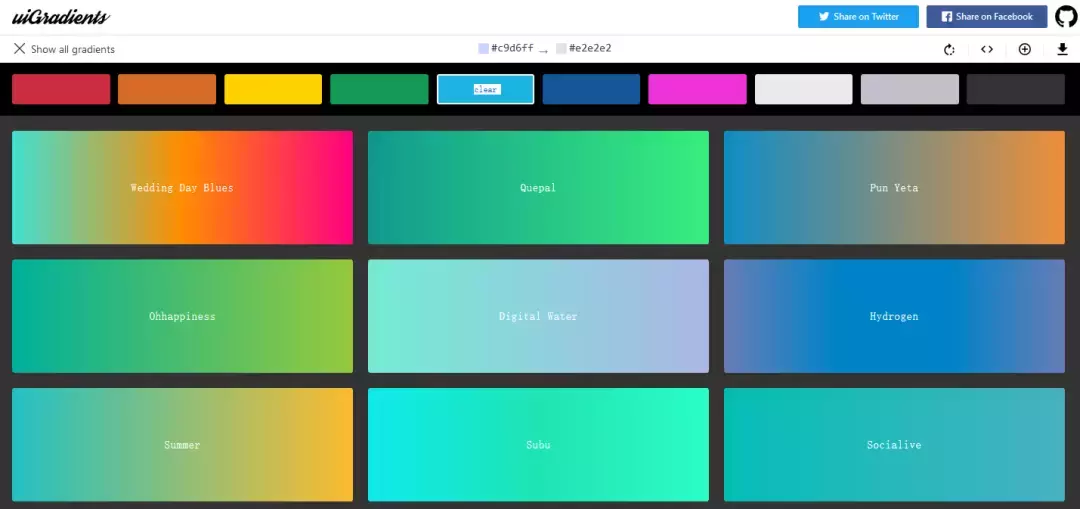Select the dark blue color filter swatch
This screenshot has height=509, width=1080.
[x=592, y=90]
